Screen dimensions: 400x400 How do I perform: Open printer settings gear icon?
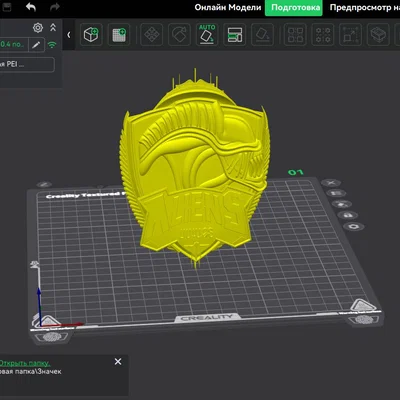(x=38, y=28)
